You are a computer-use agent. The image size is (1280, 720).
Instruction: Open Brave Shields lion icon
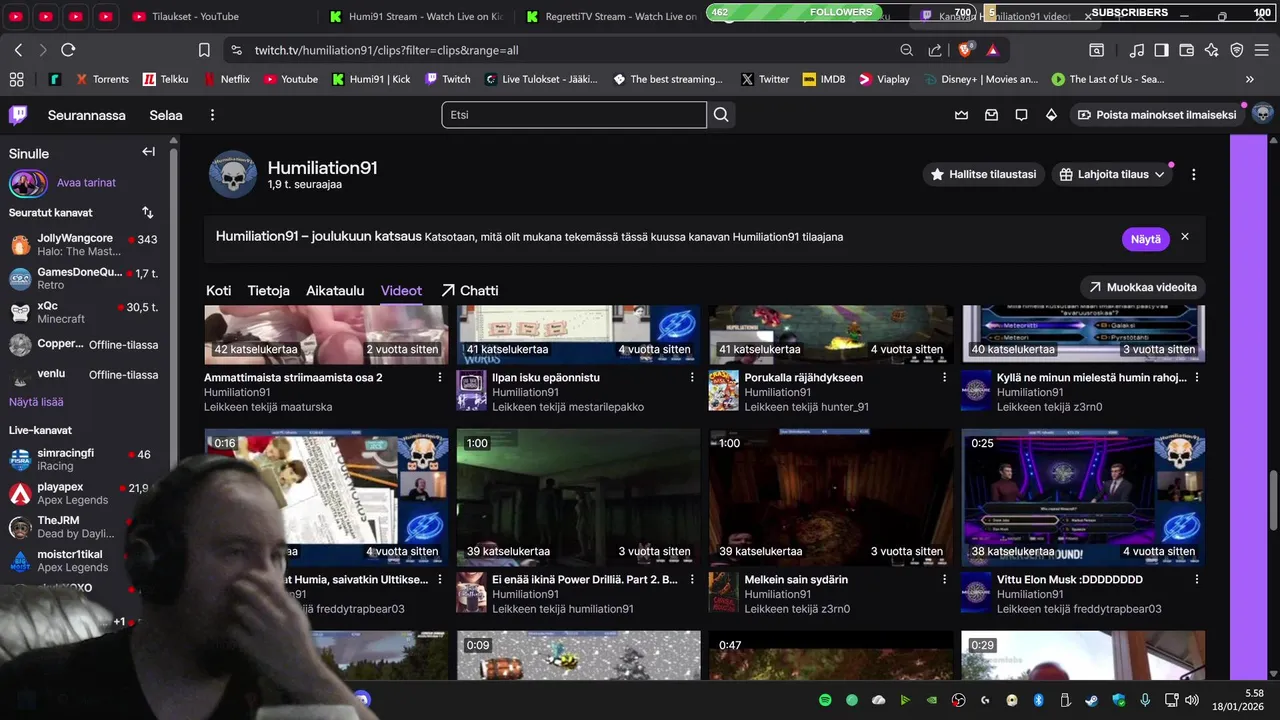point(966,50)
